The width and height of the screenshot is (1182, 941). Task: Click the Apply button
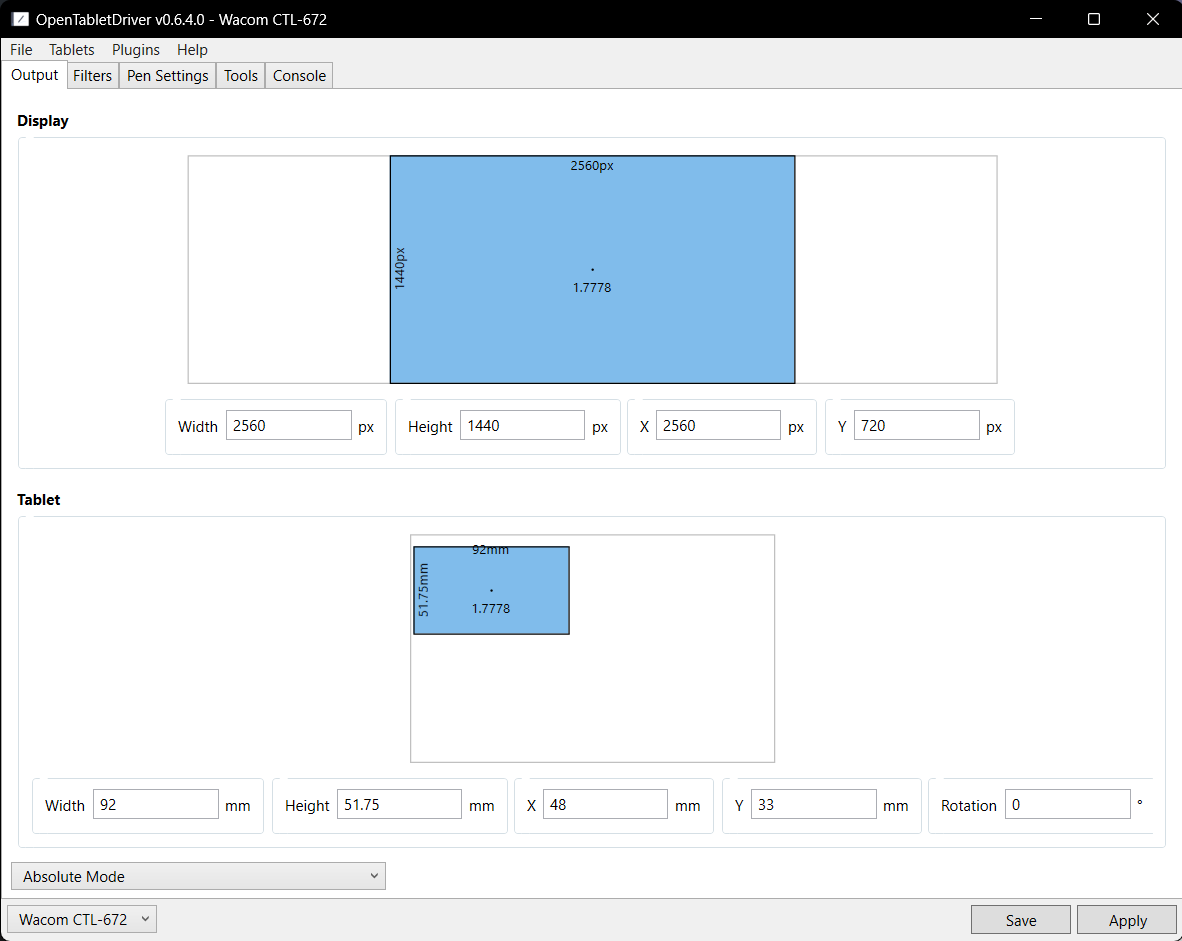[x=1127, y=920]
